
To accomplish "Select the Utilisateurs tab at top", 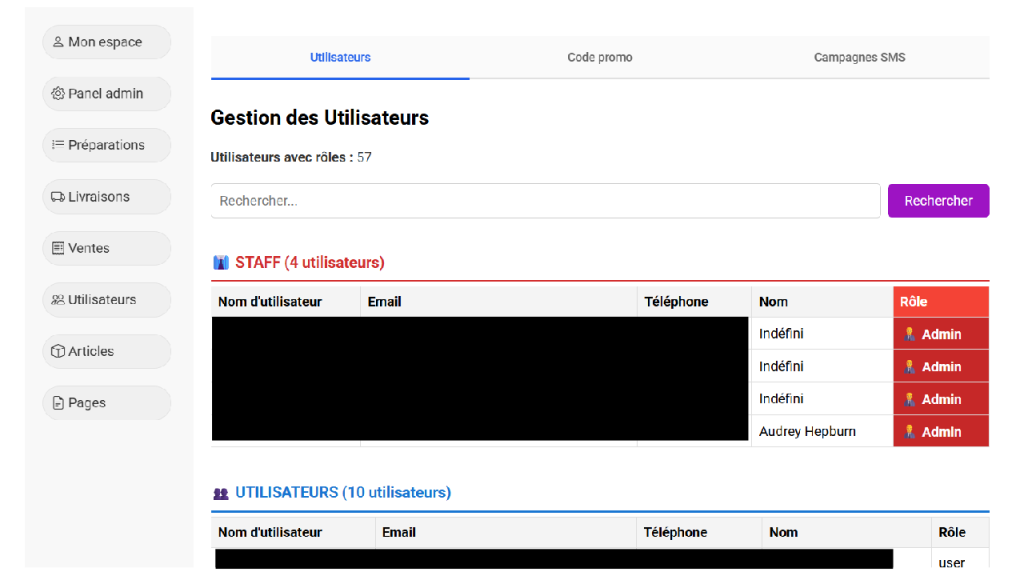I will 340,58.
